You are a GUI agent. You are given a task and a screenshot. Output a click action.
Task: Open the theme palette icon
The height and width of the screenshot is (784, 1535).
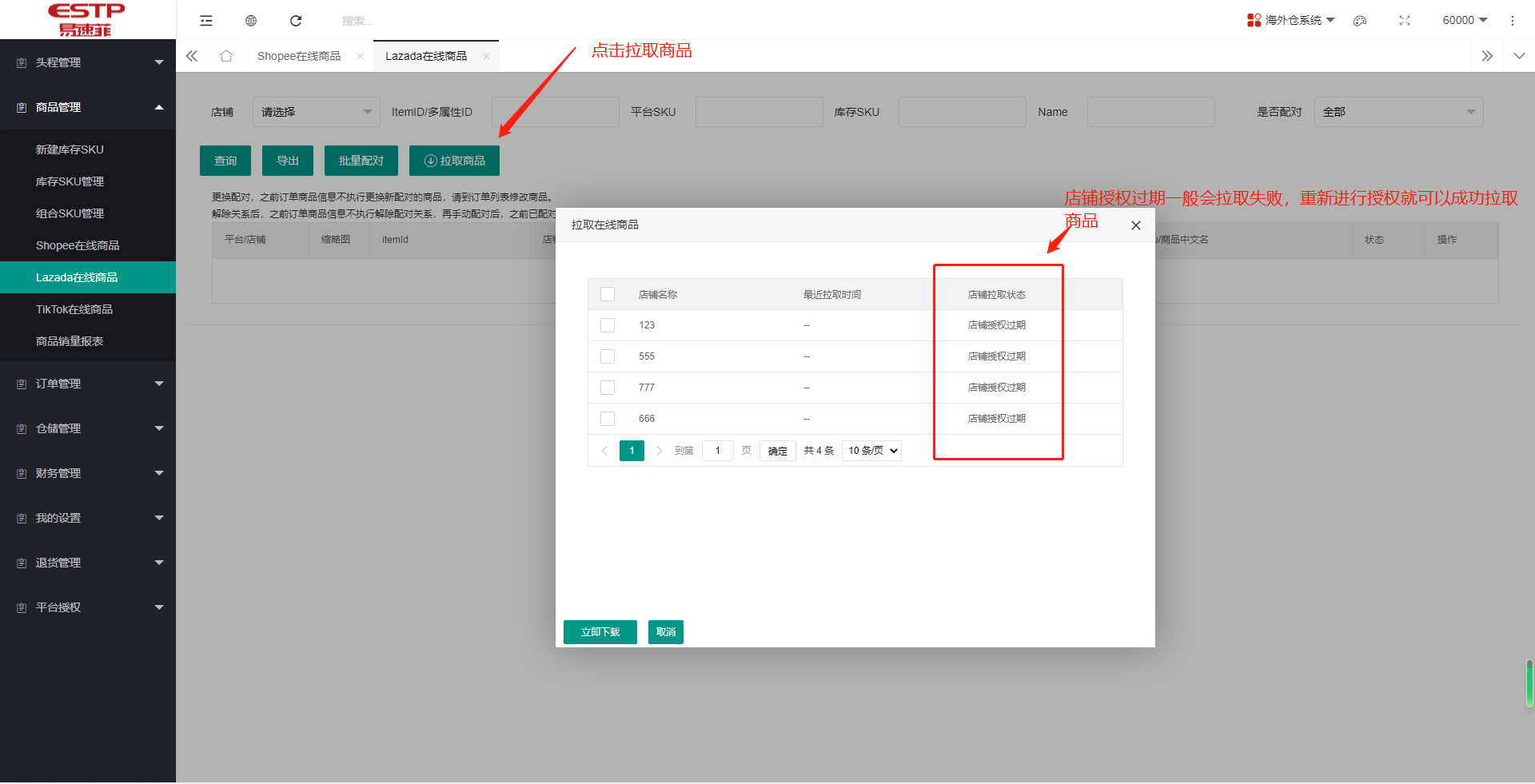tap(1360, 21)
